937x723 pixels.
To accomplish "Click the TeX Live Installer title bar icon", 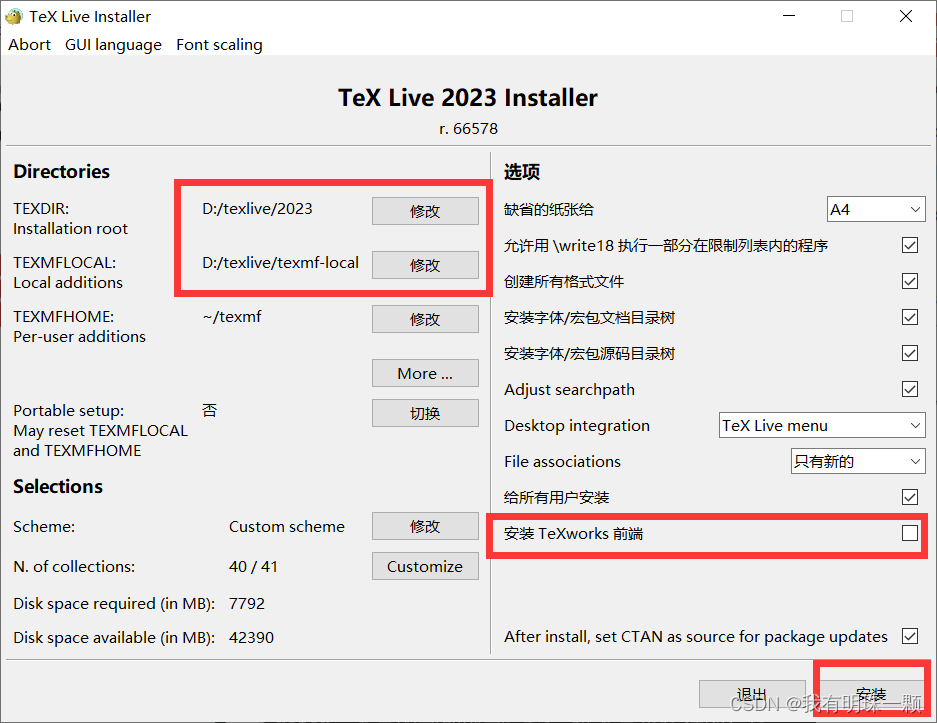I will [x=14, y=16].
